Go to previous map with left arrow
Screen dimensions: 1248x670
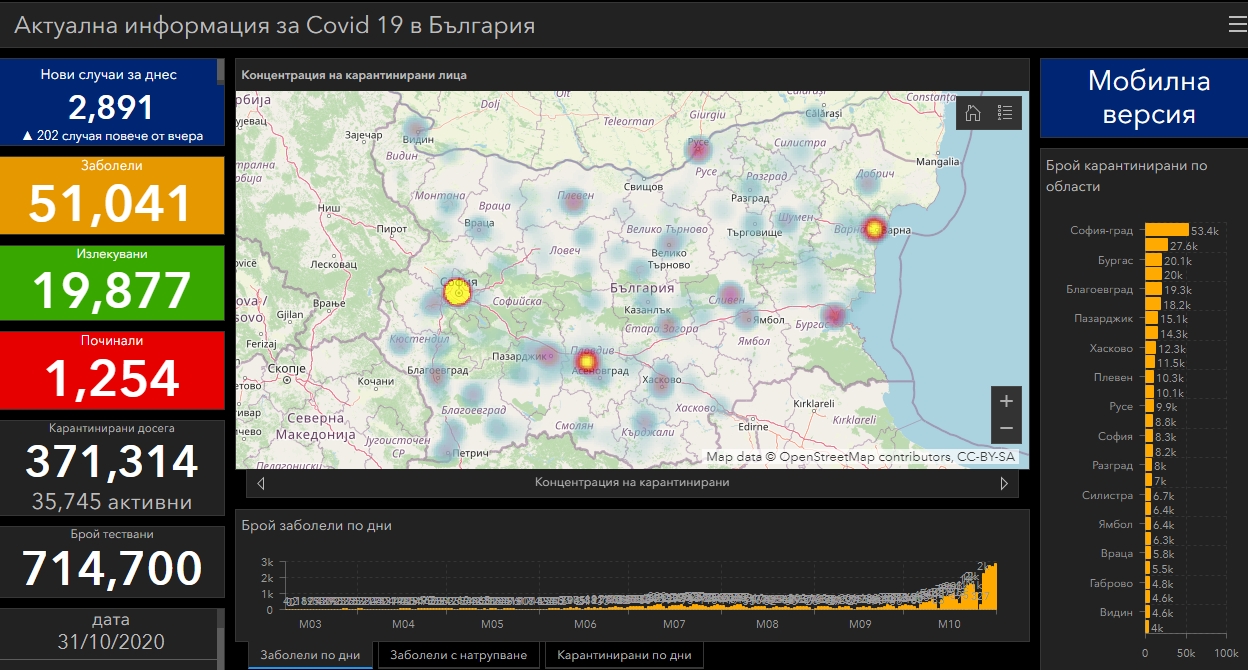[261, 483]
